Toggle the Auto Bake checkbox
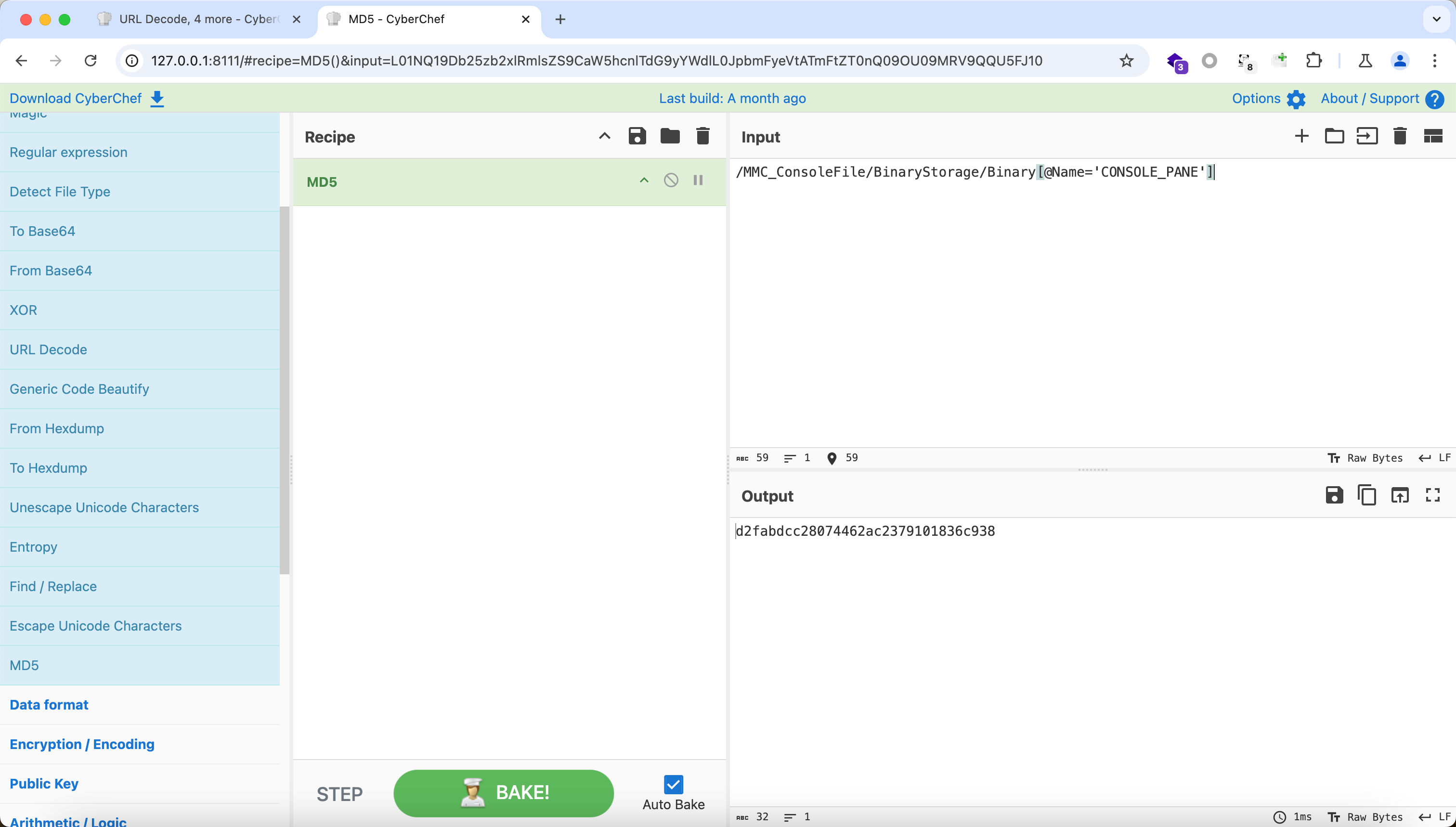This screenshot has width=1456, height=827. coord(673,785)
